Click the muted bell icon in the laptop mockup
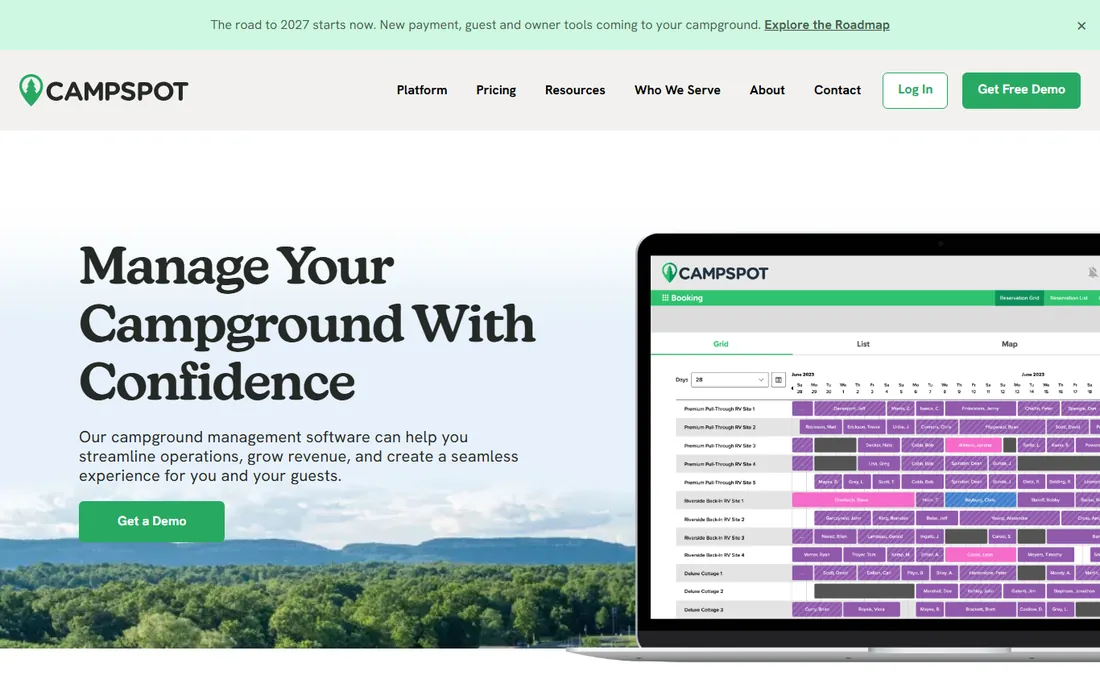1100x688 pixels. tap(1092, 272)
